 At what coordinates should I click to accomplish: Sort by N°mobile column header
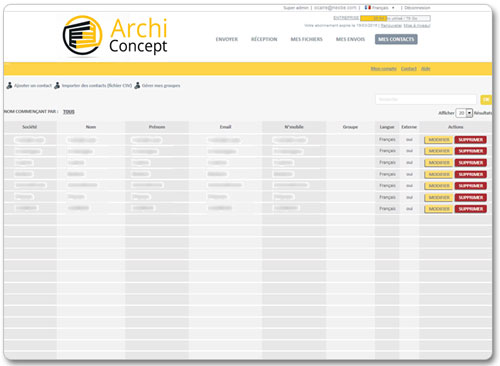coord(294,127)
